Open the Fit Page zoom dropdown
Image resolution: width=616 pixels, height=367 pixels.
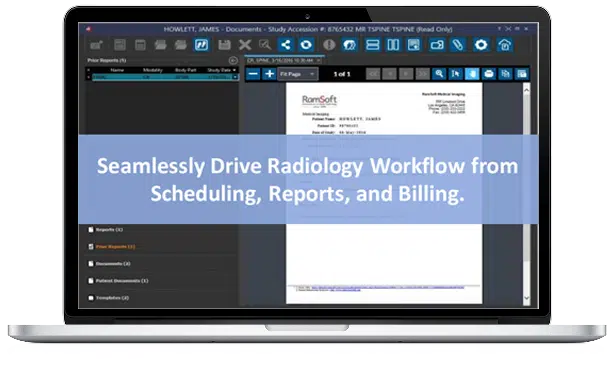(297, 74)
